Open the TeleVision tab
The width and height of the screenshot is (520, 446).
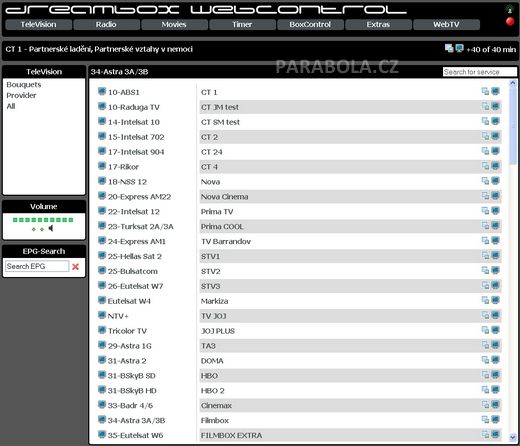(x=38, y=24)
